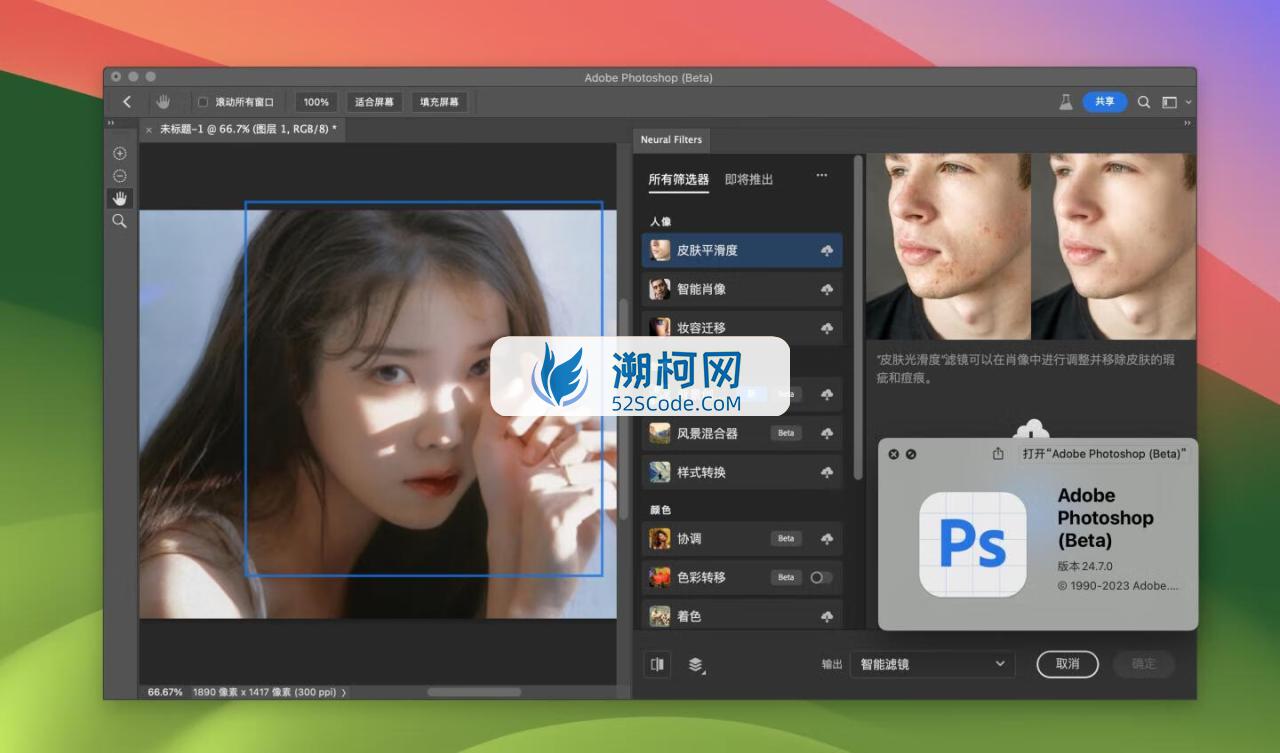Click the 确定 confirm button
1280x753 pixels.
pos(1143,664)
